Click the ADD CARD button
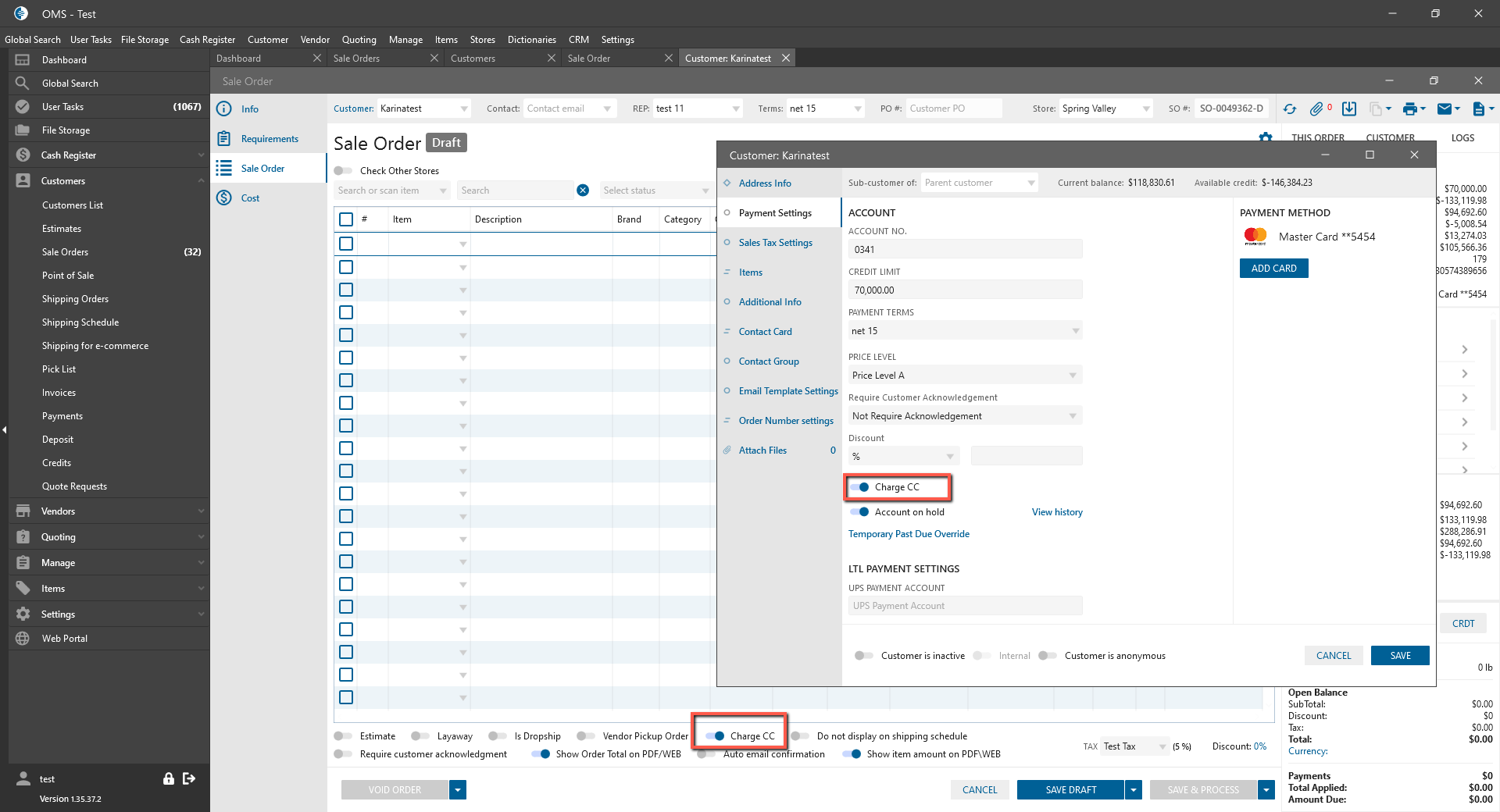Viewport: 1500px width, 812px height. click(1273, 269)
